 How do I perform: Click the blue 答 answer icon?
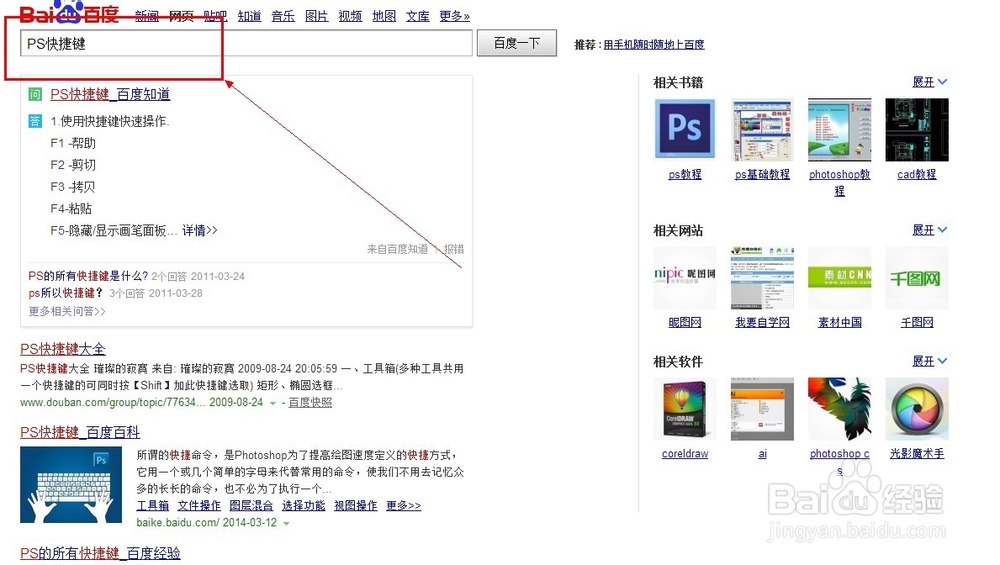click(35, 121)
